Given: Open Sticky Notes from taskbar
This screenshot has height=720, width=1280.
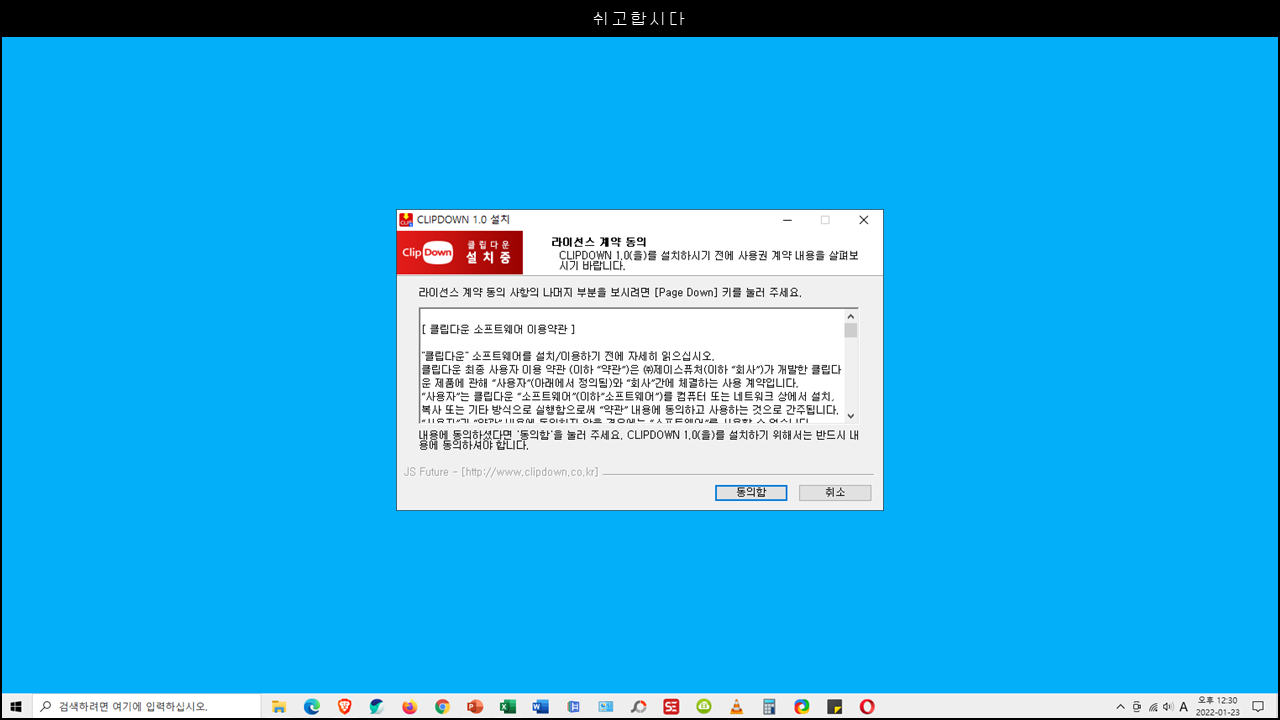Looking at the screenshot, I should click(x=834, y=706).
